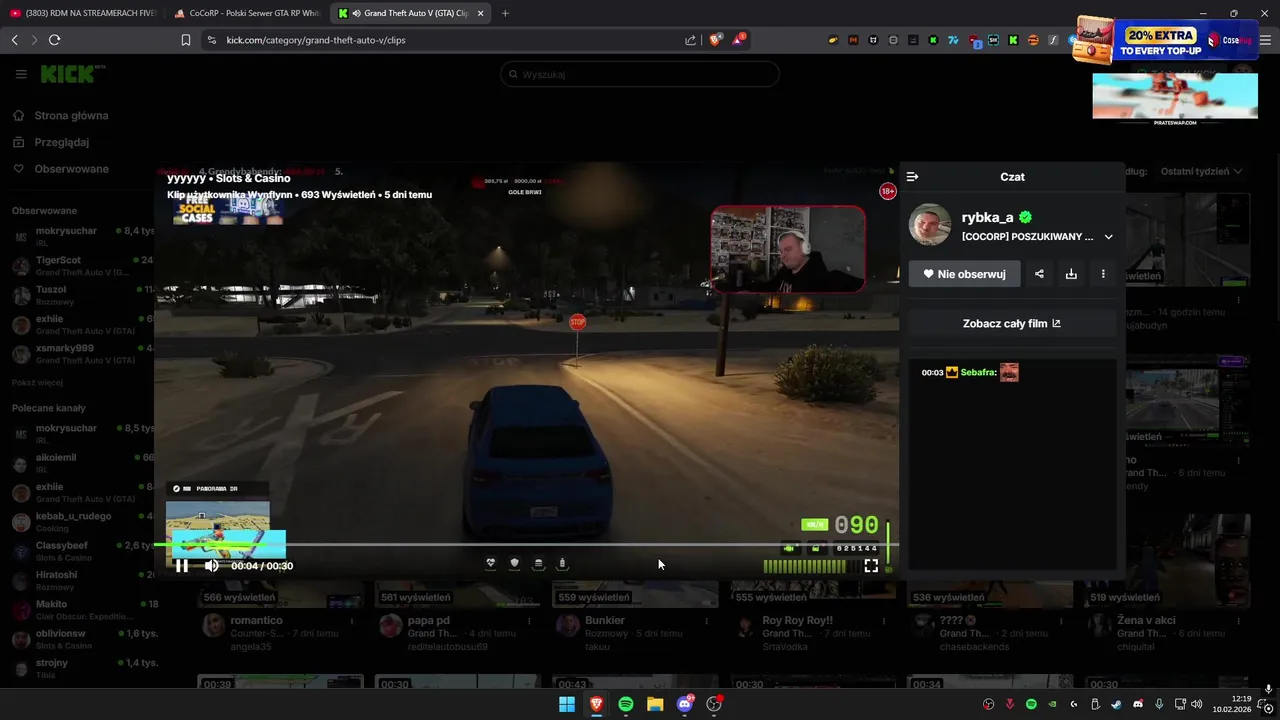Open Discord from the taskbar
This screenshot has height=720, width=1280.
[685, 704]
